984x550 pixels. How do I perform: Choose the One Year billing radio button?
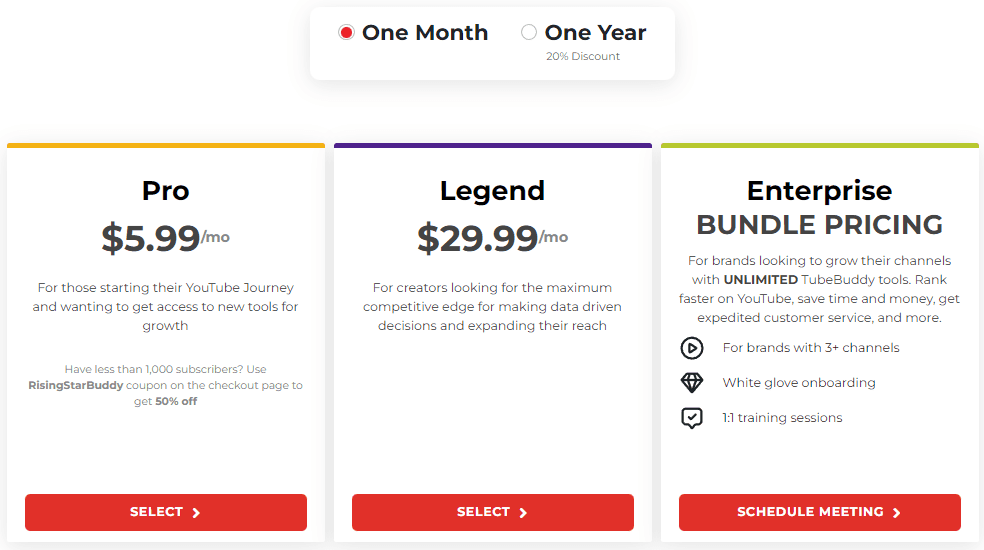[x=529, y=32]
